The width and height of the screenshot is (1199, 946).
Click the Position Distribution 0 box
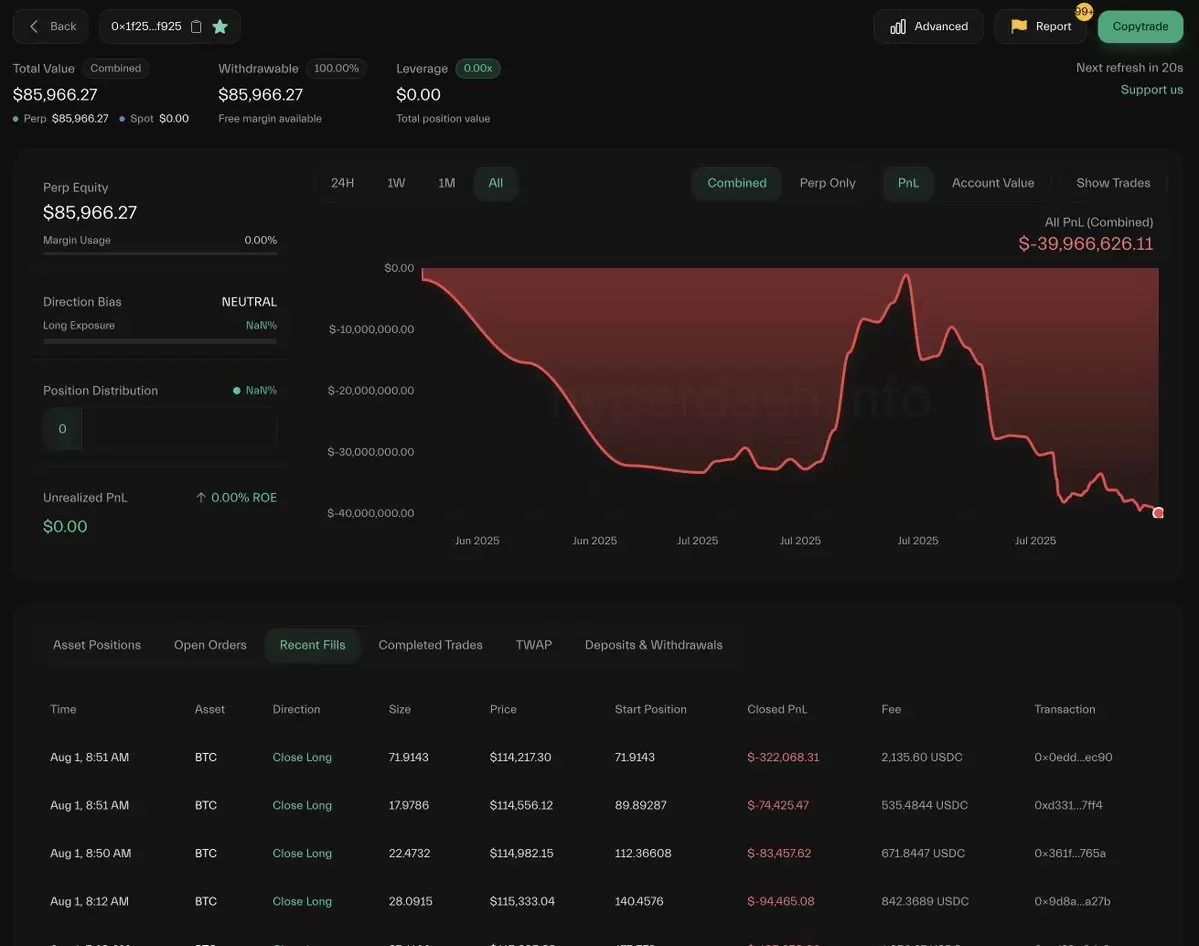click(x=62, y=429)
